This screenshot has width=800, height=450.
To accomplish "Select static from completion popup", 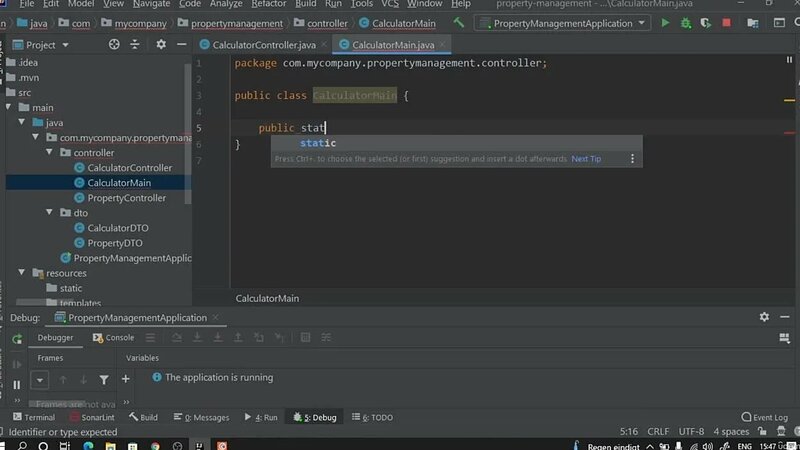I will click(x=456, y=143).
